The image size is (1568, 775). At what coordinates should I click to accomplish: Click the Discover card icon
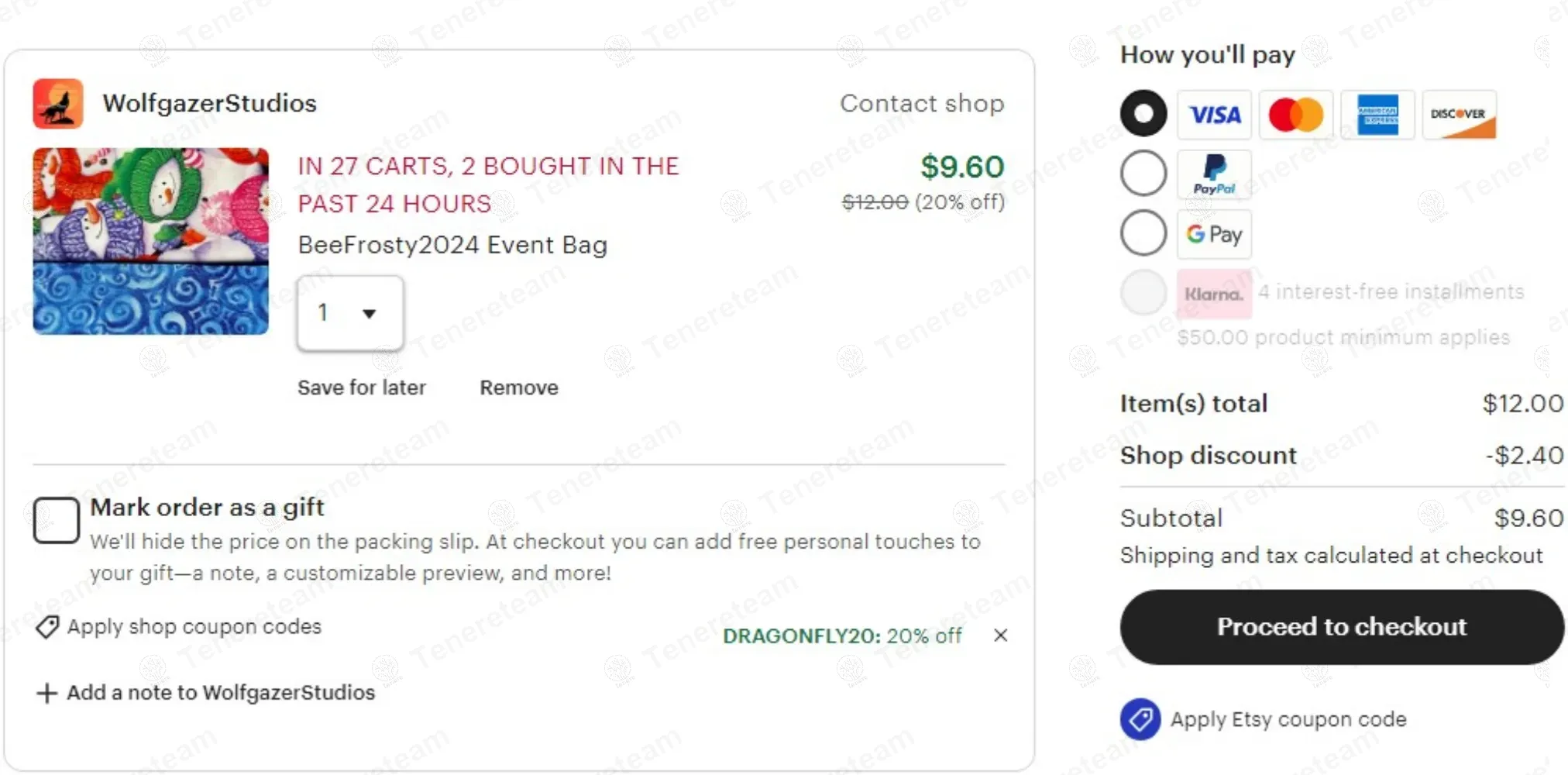click(x=1459, y=115)
